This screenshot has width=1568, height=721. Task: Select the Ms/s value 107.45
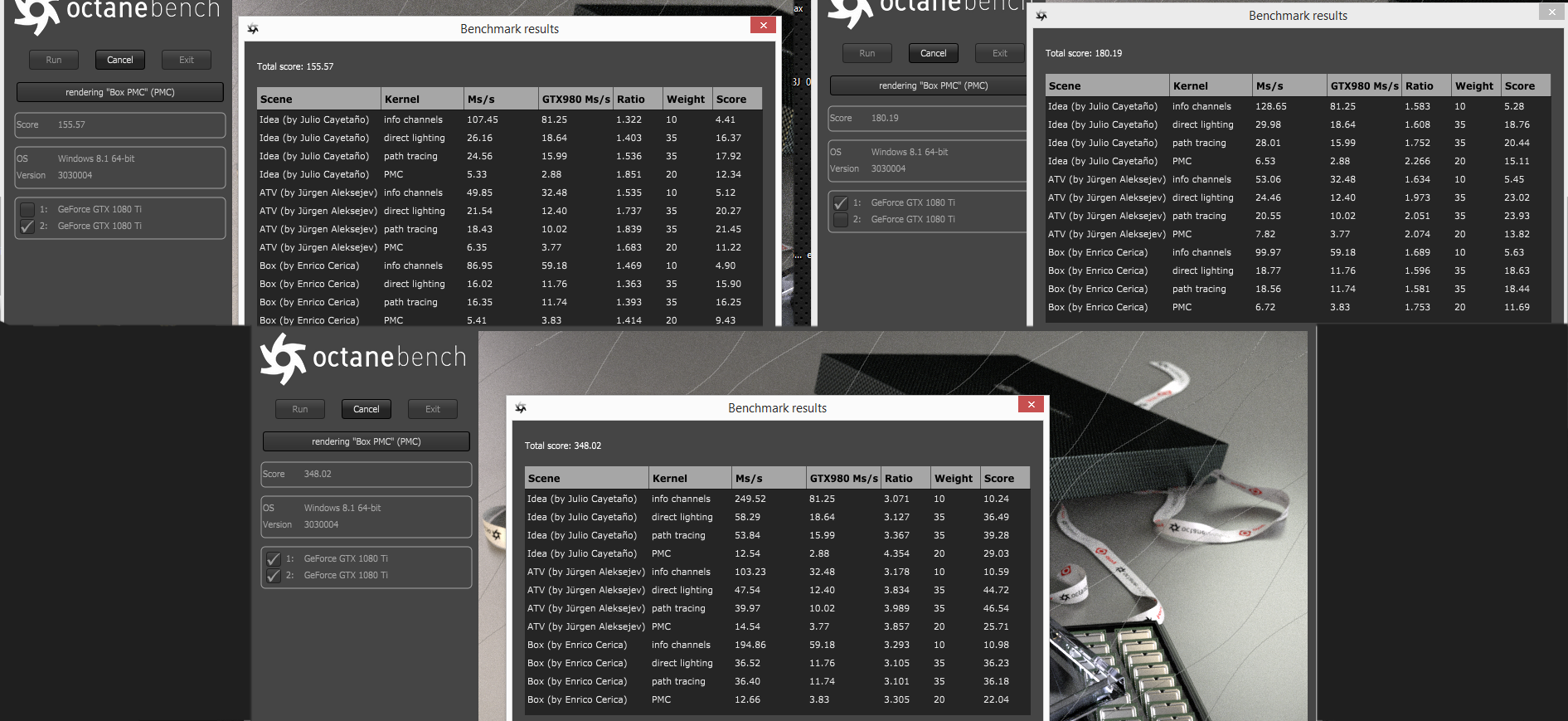tap(483, 119)
